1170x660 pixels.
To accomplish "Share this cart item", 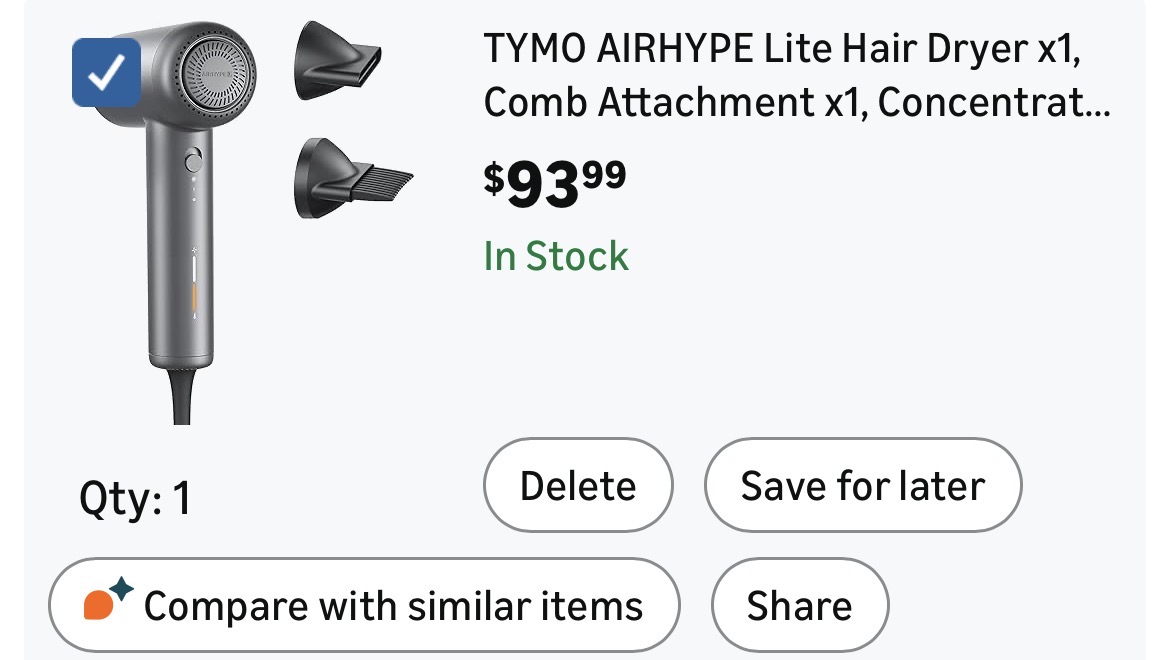I will point(799,606).
